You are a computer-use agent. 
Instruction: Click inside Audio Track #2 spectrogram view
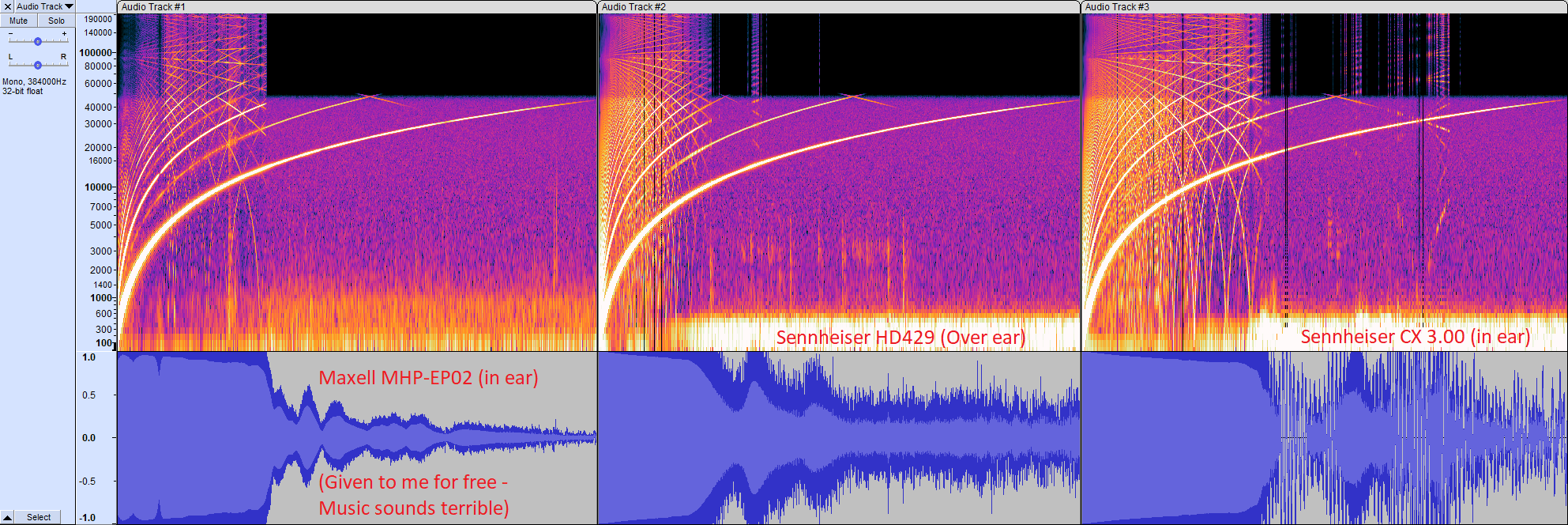(x=839, y=182)
